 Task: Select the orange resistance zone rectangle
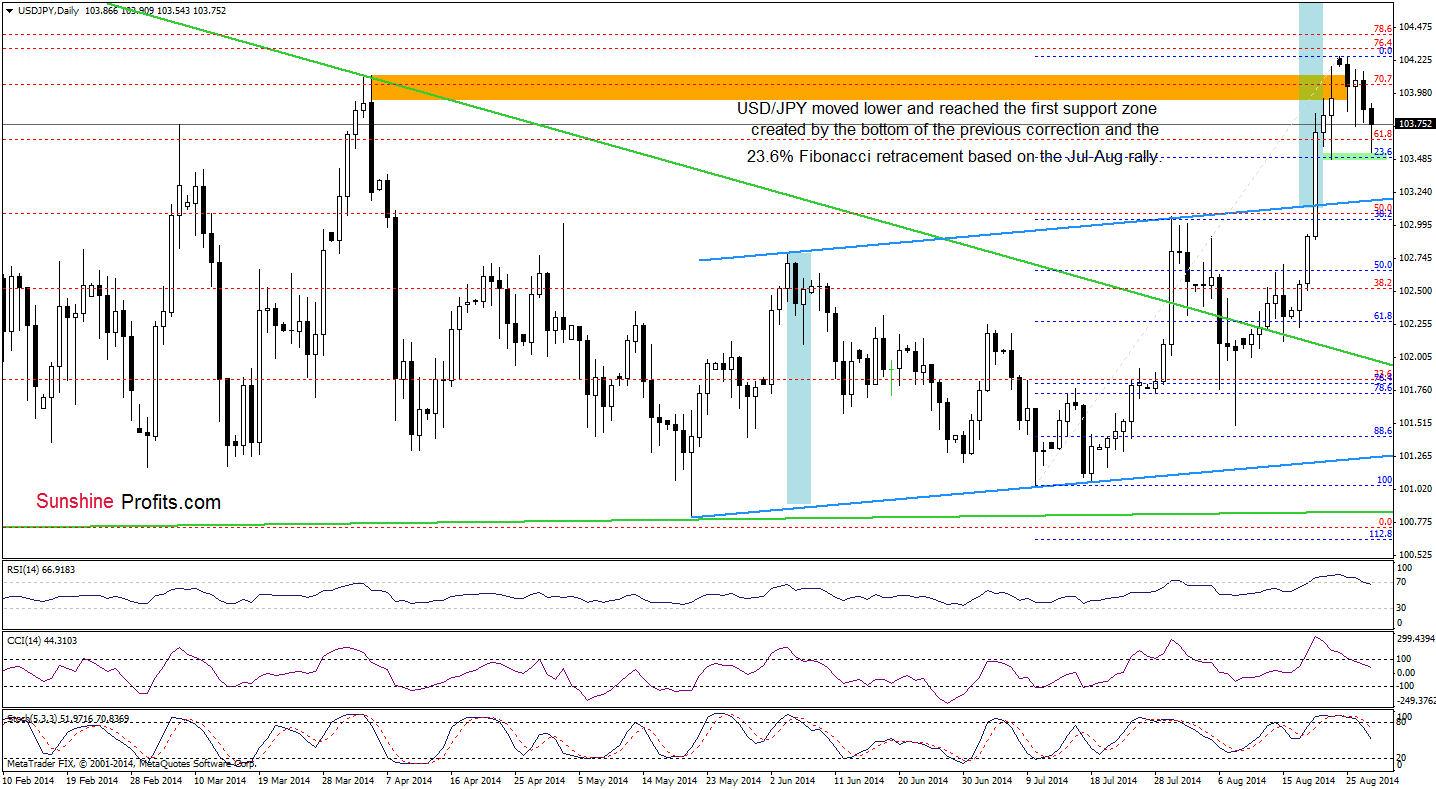point(860,87)
